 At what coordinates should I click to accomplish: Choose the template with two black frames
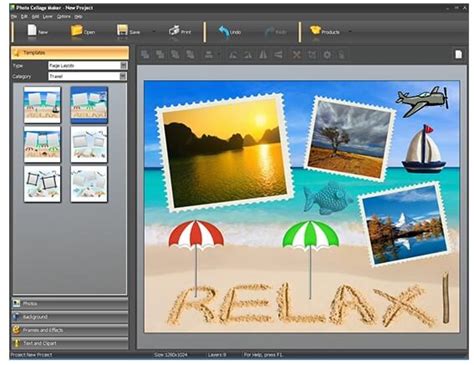coord(42,184)
